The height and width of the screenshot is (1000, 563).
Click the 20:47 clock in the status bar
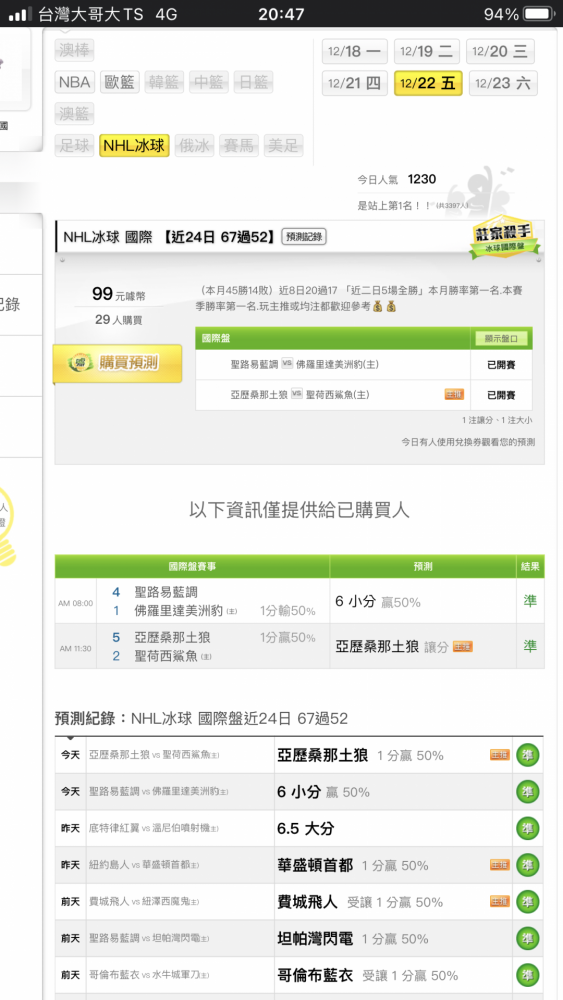(281, 14)
